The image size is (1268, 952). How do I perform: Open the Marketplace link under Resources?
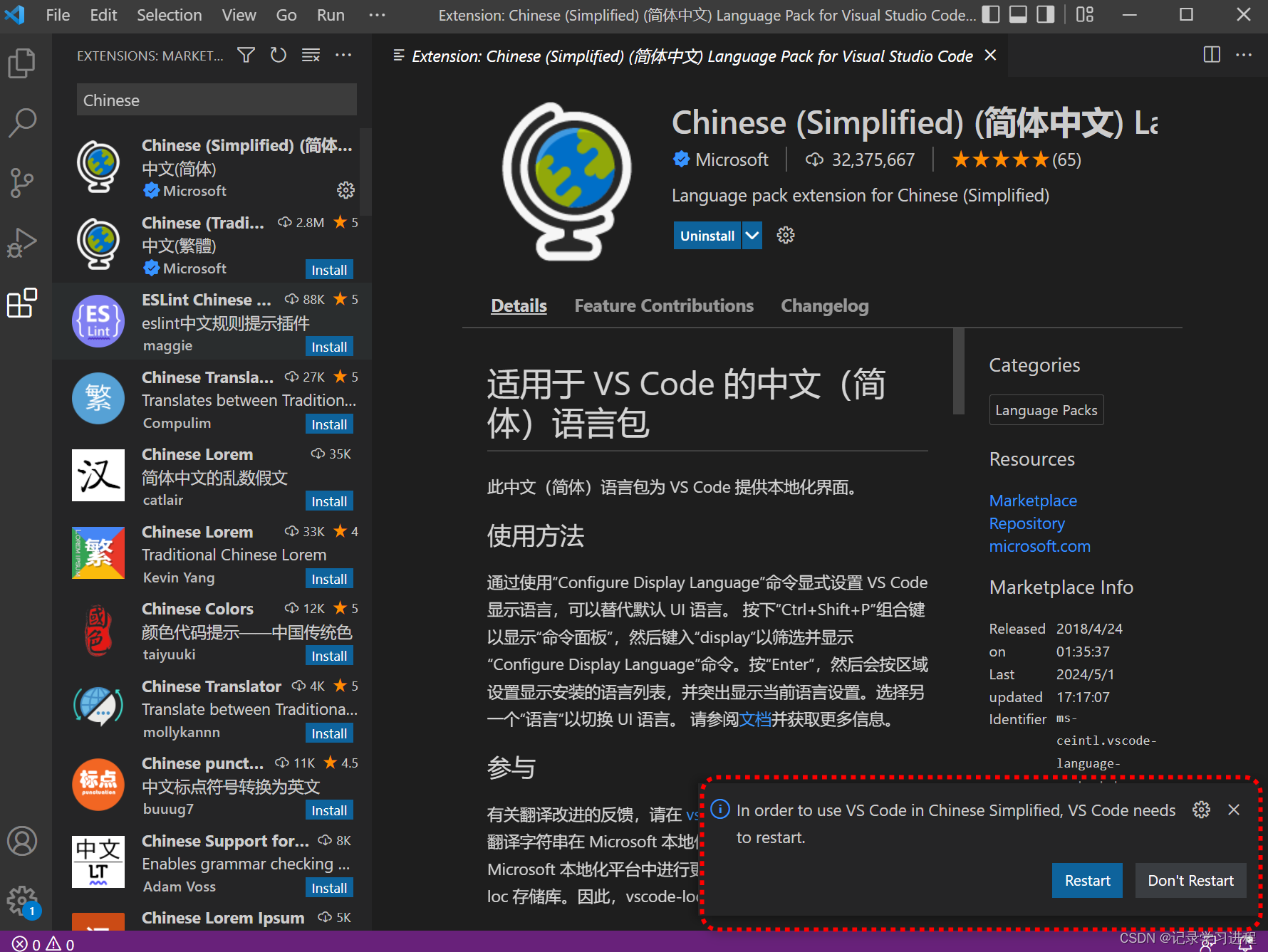tap(1032, 501)
